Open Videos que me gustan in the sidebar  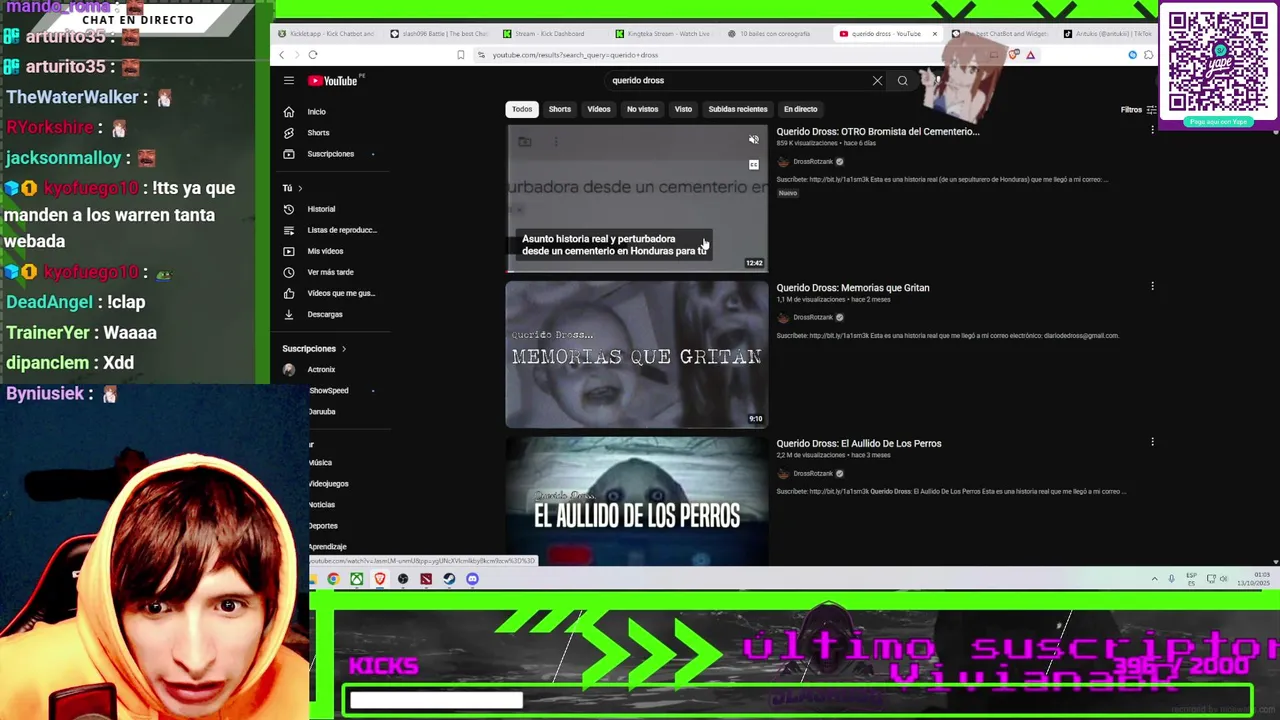coord(329,293)
